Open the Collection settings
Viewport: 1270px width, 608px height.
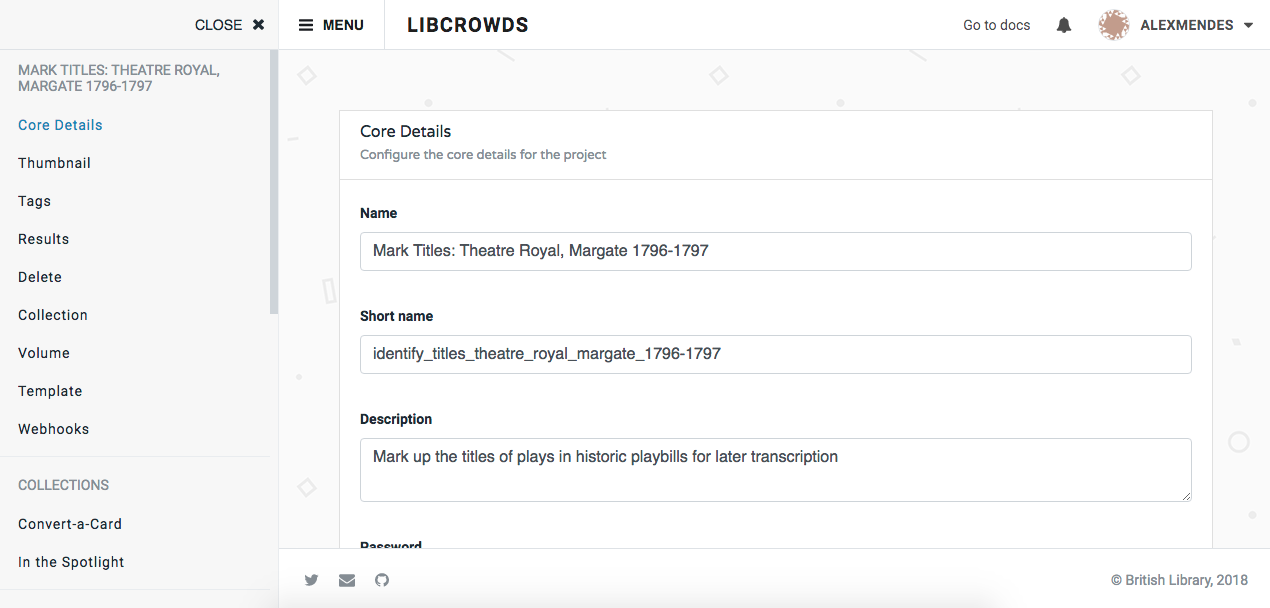(52, 314)
